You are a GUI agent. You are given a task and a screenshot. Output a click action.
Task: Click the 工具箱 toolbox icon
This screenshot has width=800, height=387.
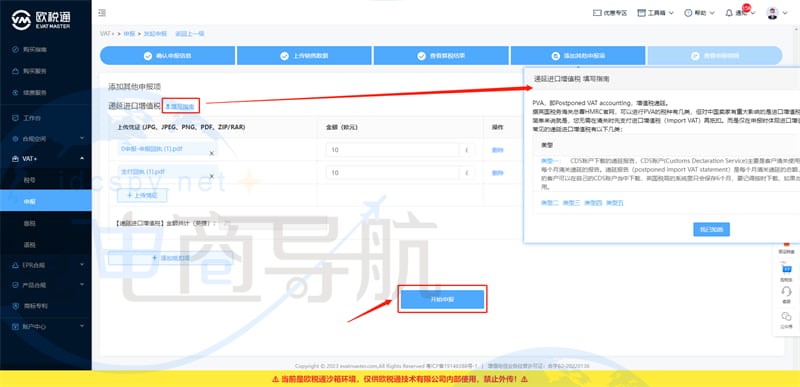[641, 13]
